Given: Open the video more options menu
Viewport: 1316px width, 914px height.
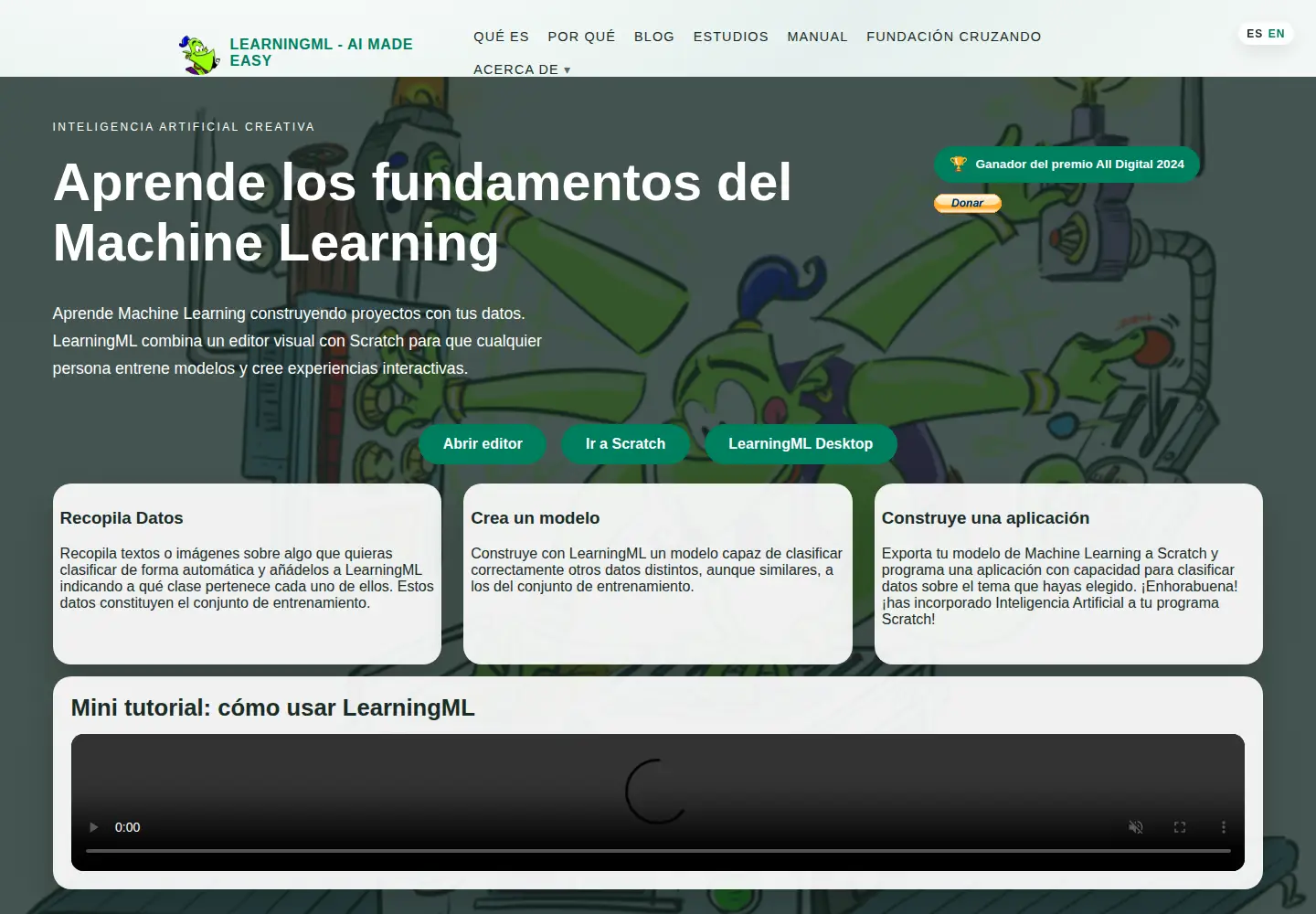Looking at the screenshot, I should tap(1224, 827).
